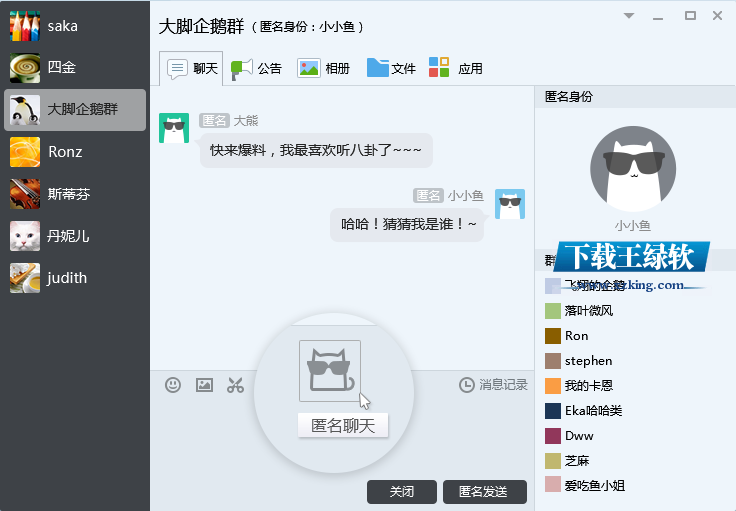Click message bubble 快来爆料，我最喜欢听八卦了

tap(316, 151)
